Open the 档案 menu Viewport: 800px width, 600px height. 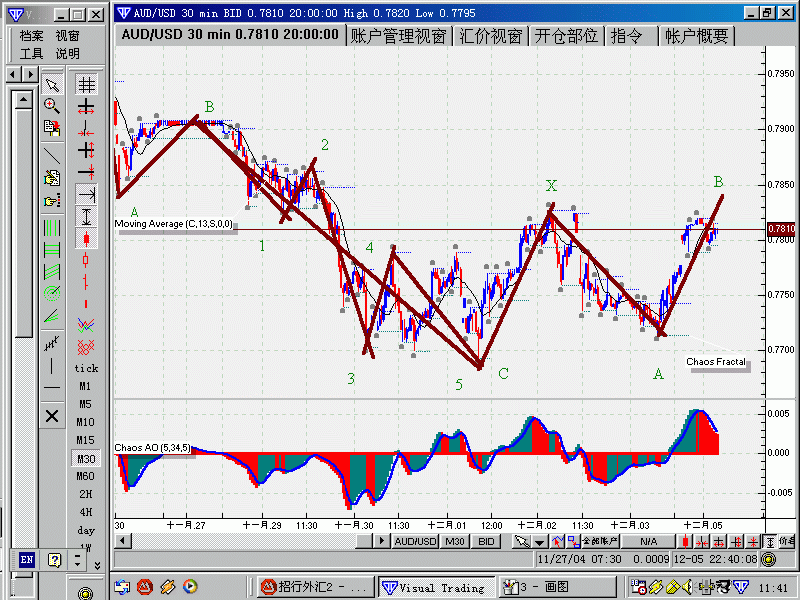coord(32,36)
